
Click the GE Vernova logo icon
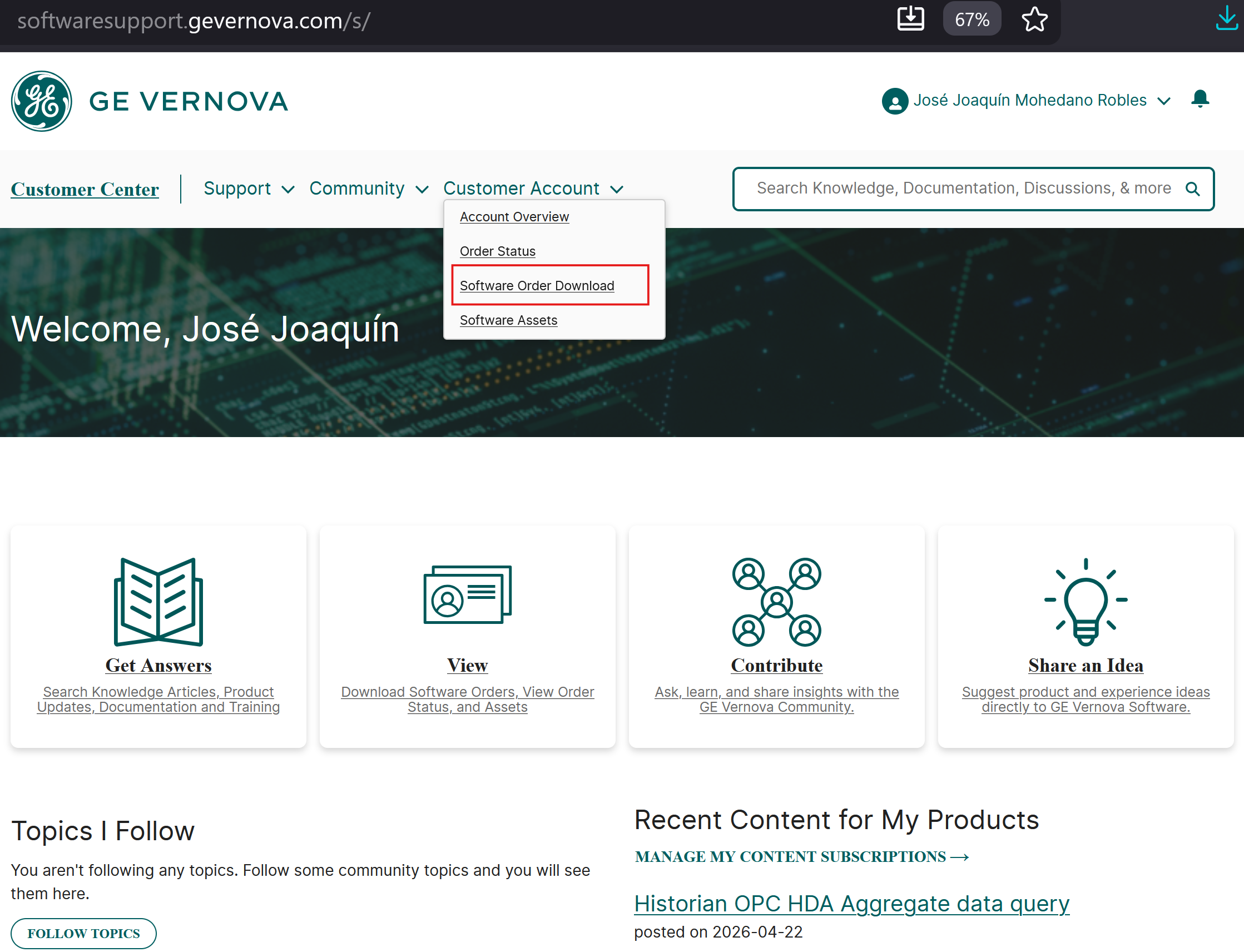[x=41, y=101]
